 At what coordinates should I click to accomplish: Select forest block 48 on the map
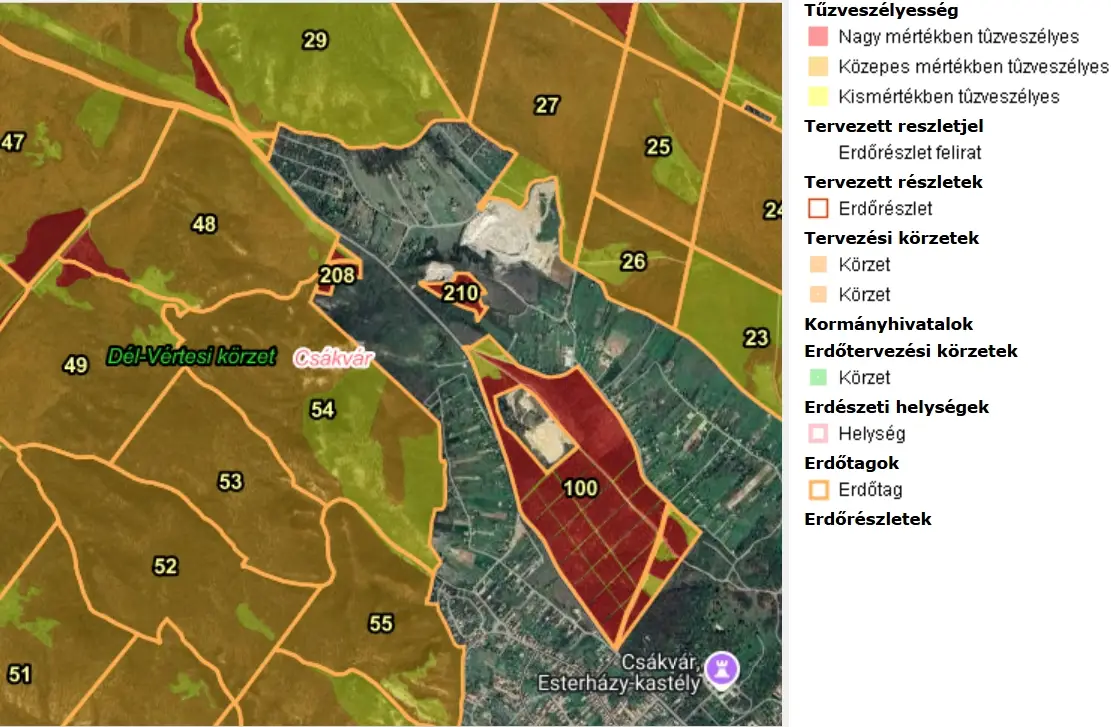coord(204,224)
